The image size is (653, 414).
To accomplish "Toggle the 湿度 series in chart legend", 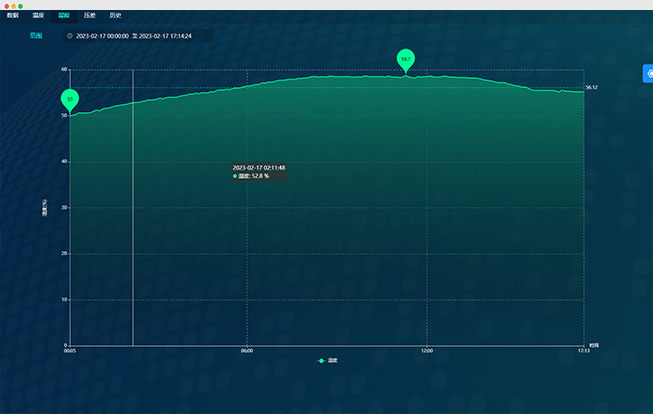I will click(x=332, y=360).
